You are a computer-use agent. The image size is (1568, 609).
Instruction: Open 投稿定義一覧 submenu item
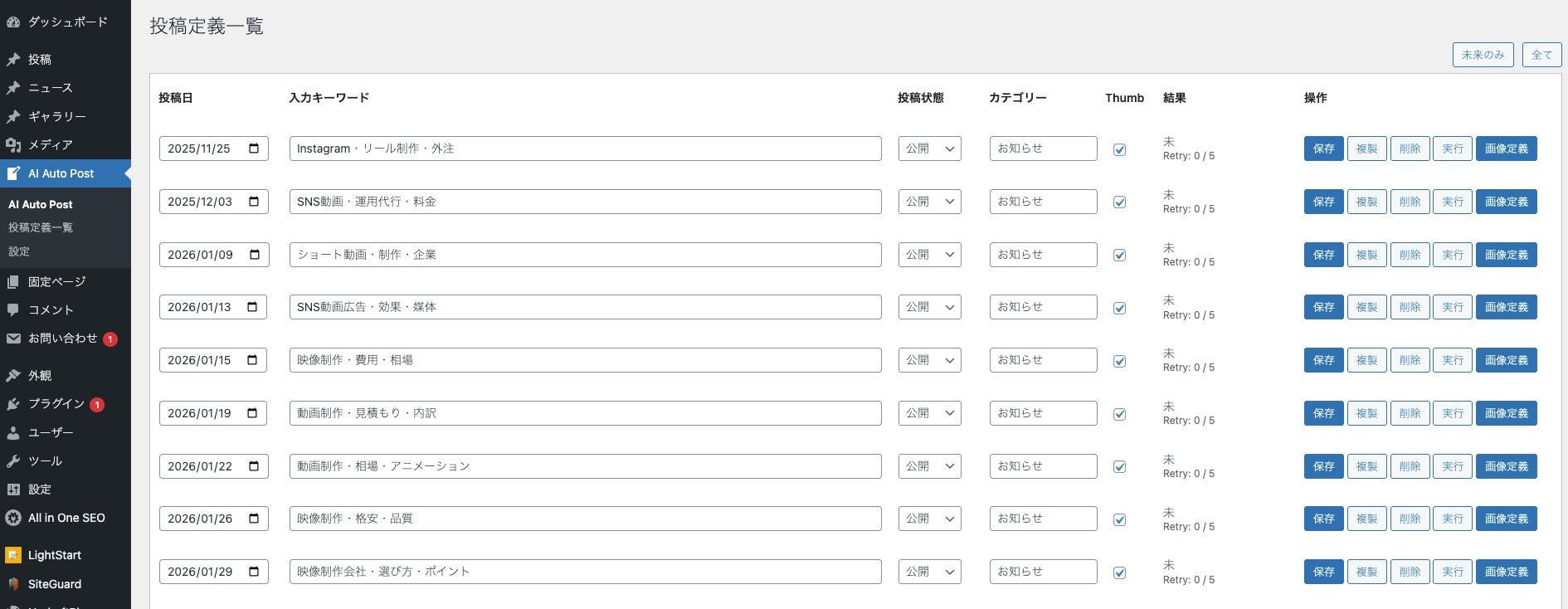click(41, 227)
